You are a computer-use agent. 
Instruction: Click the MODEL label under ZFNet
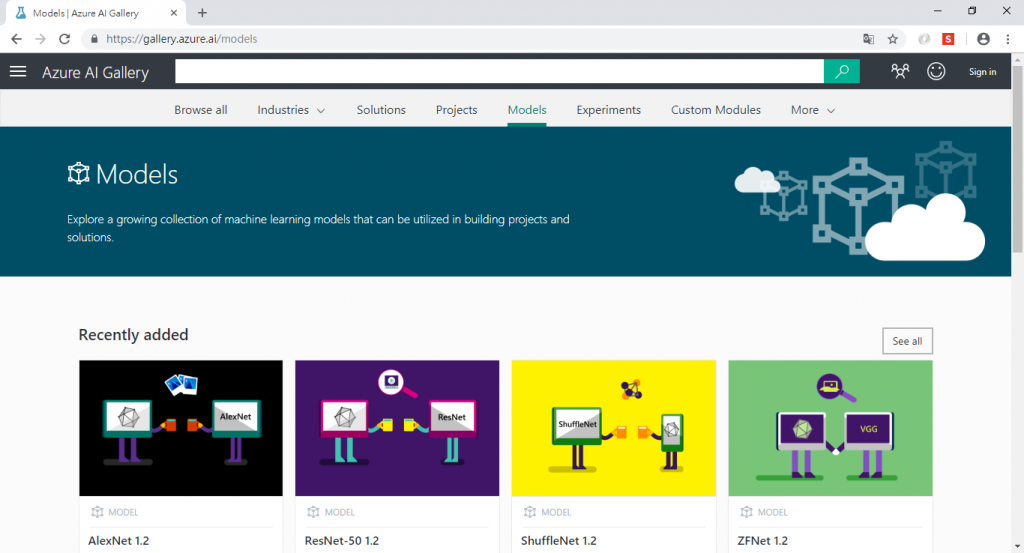click(772, 513)
